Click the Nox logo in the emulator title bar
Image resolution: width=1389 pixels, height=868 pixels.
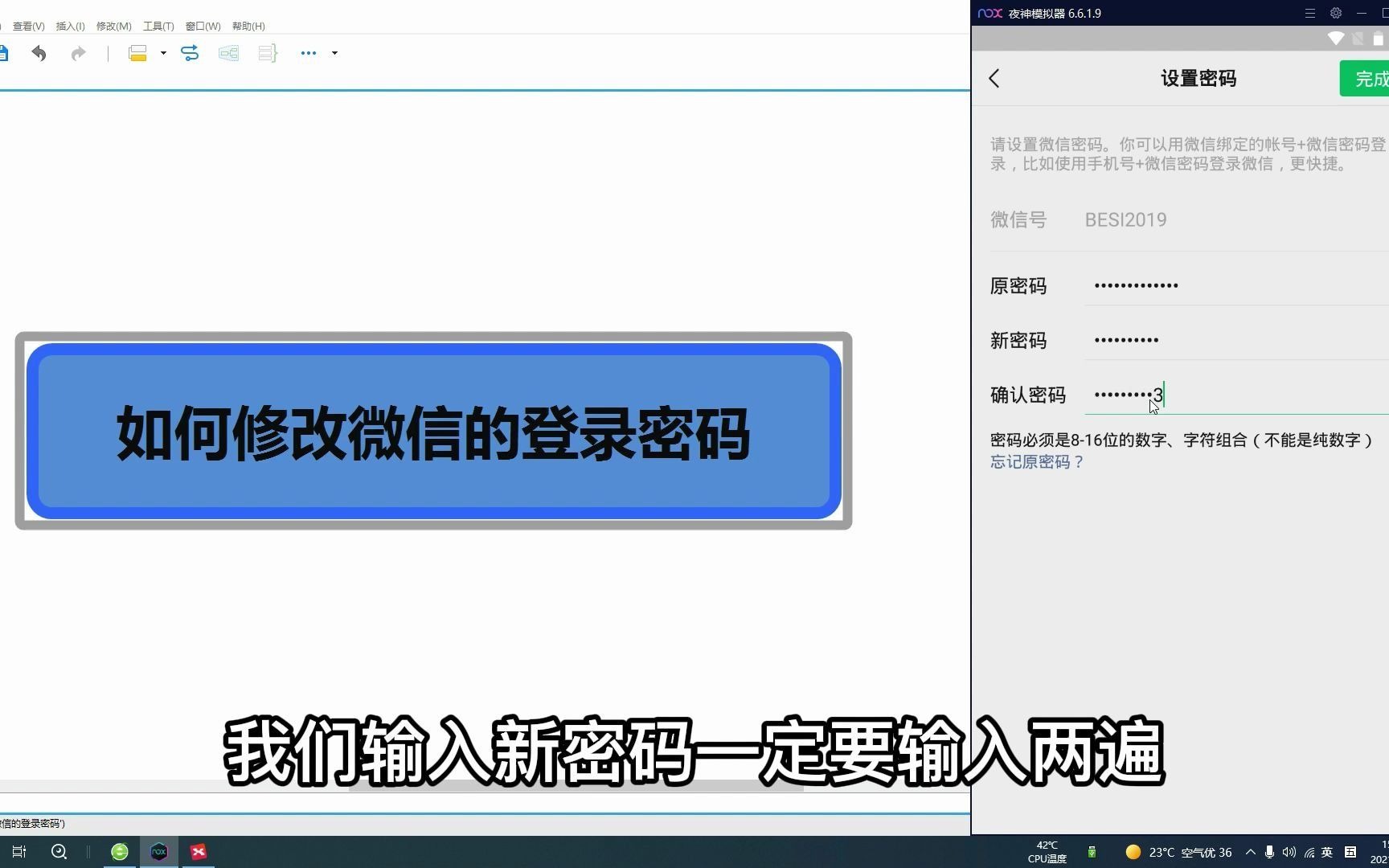(990, 14)
